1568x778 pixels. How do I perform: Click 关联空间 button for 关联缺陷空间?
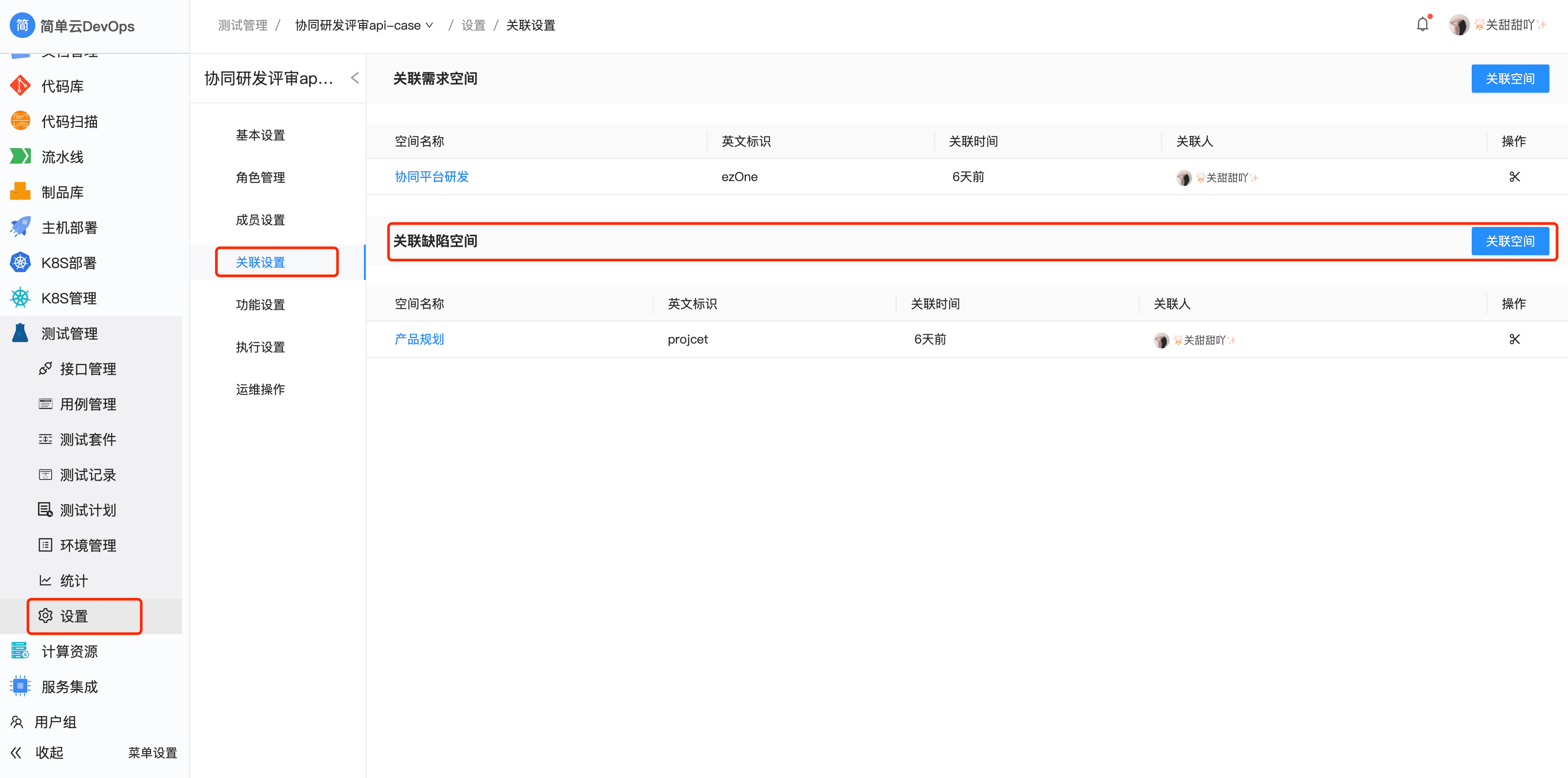(x=1510, y=242)
